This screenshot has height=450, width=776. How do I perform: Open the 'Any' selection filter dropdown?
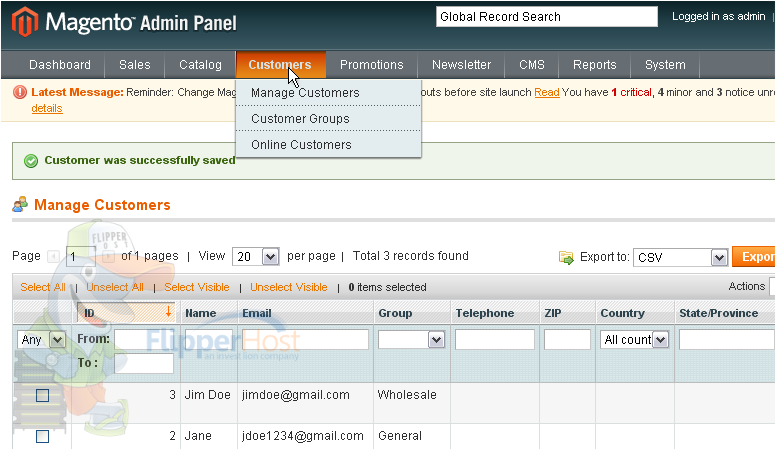[41, 340]
